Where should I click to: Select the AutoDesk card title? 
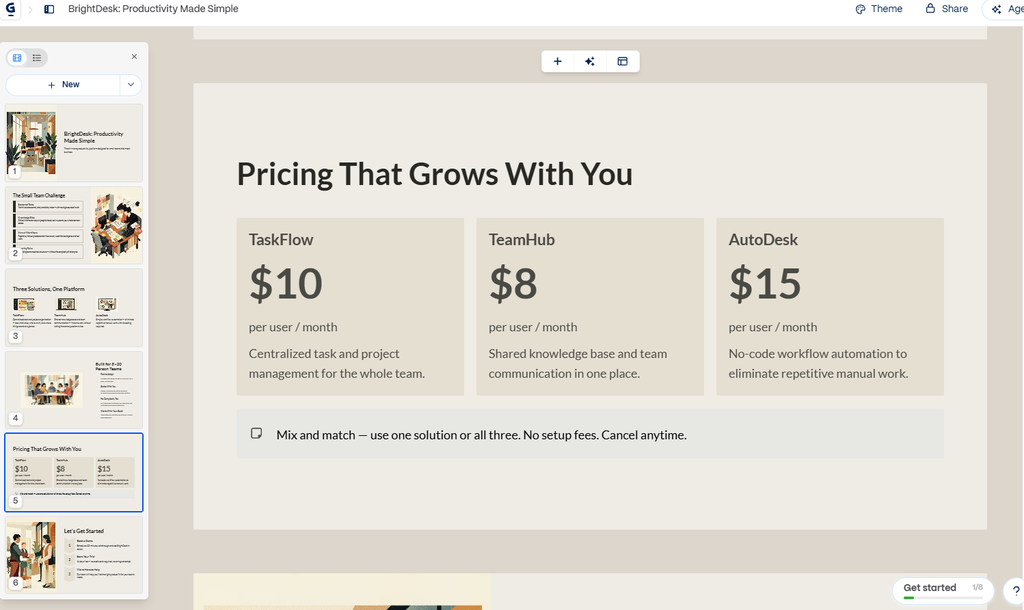pyautogui.click(x=763, y=240)
